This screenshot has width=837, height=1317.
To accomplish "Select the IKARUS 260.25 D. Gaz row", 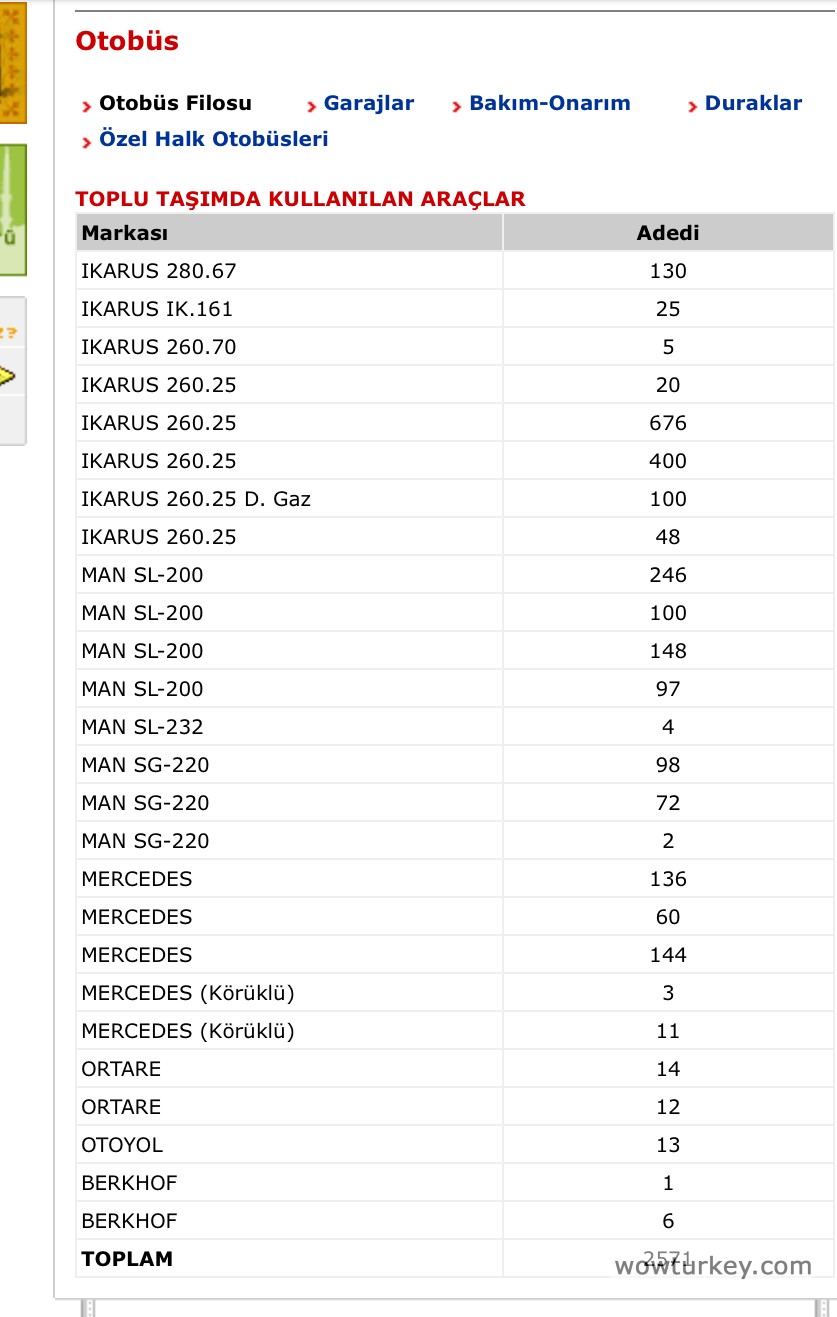I will [196, 499].
